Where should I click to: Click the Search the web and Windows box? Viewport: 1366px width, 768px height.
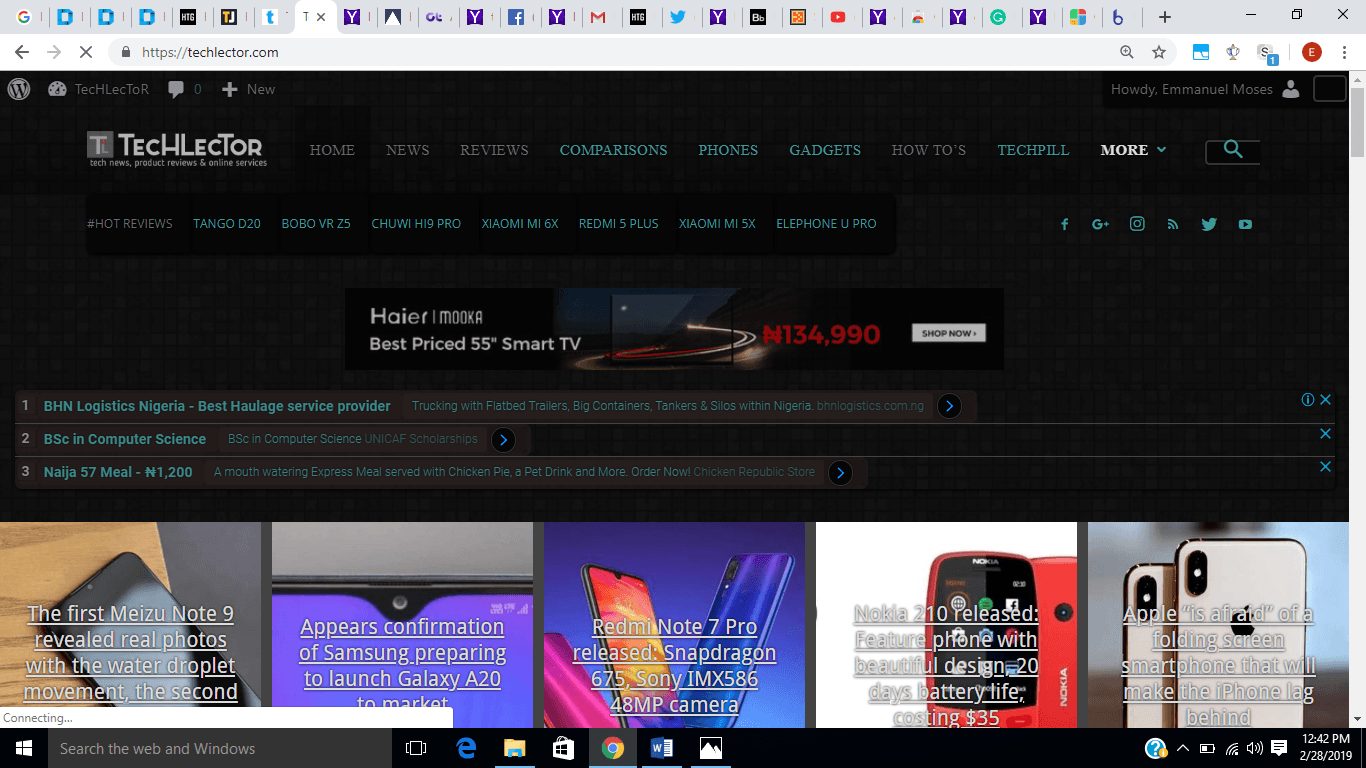[218, 748]
